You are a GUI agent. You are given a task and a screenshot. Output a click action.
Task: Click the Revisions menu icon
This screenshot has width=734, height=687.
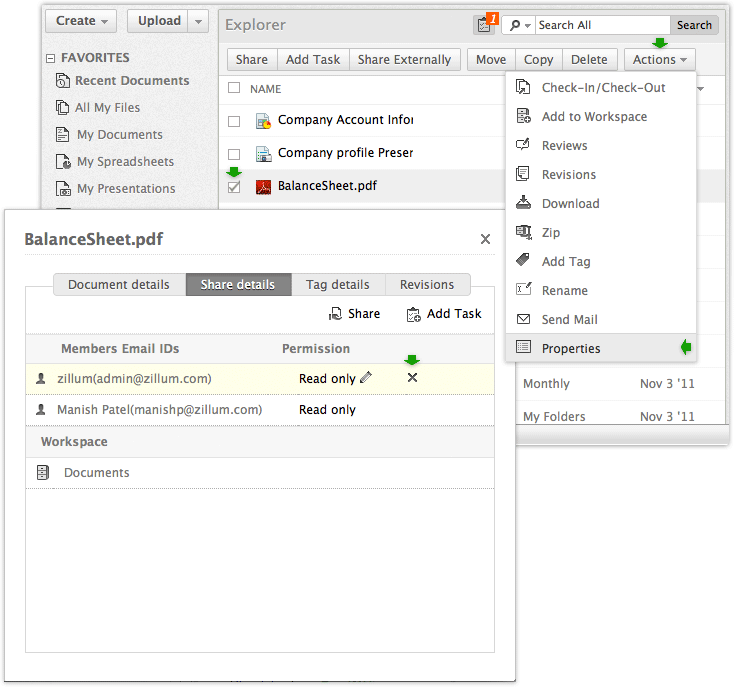[x=522, y=174]
